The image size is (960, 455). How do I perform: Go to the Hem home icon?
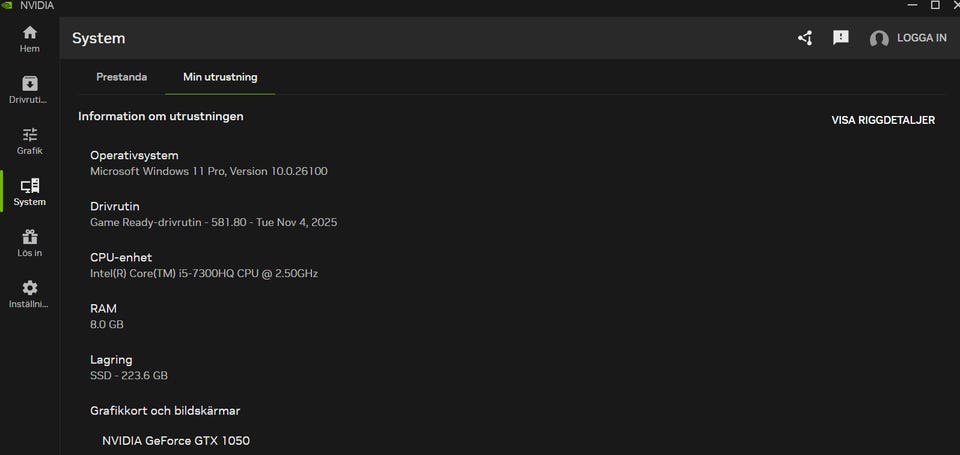(29, 33)
